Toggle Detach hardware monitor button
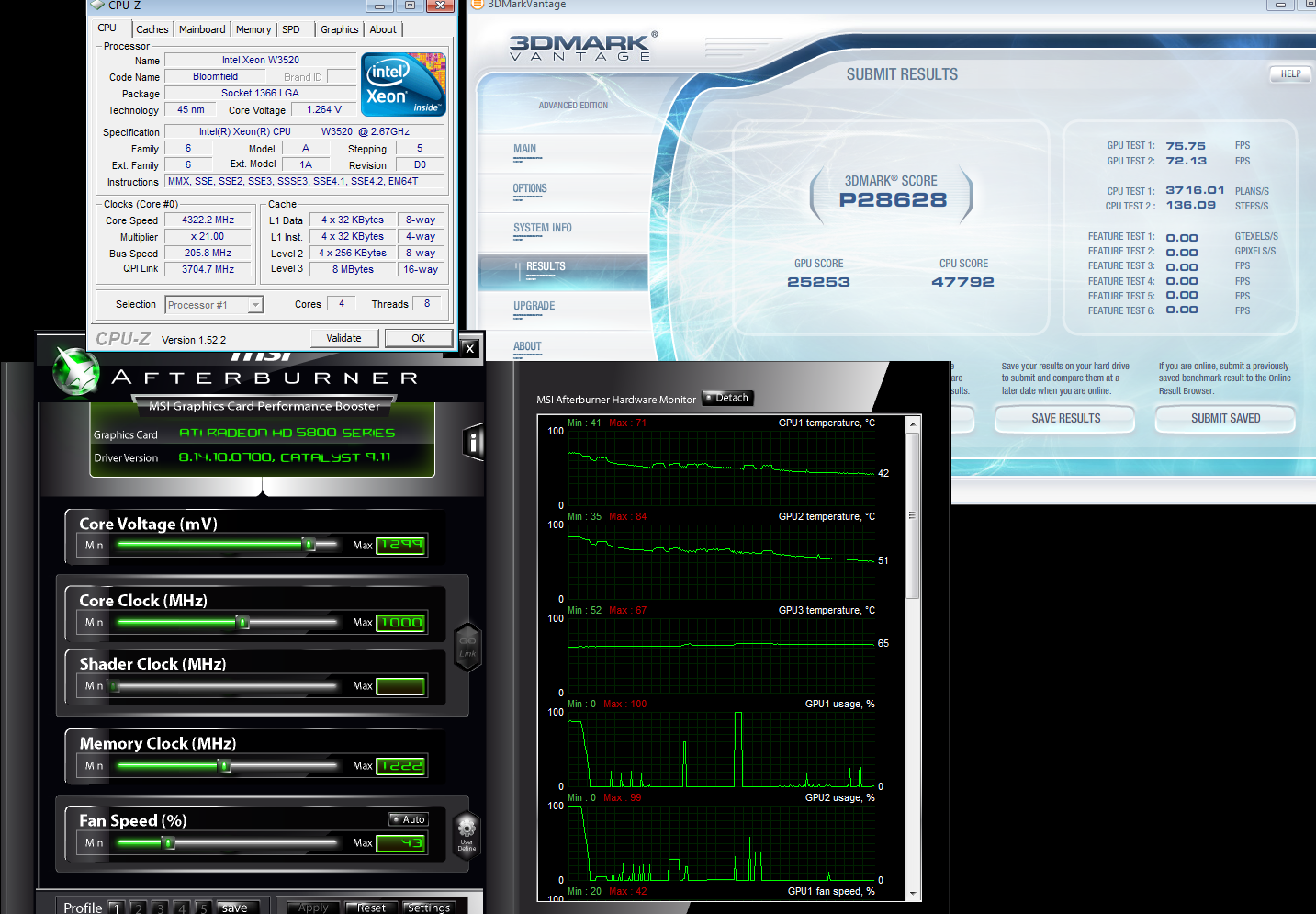1316x914 pixels. click(x=727, y=398)
